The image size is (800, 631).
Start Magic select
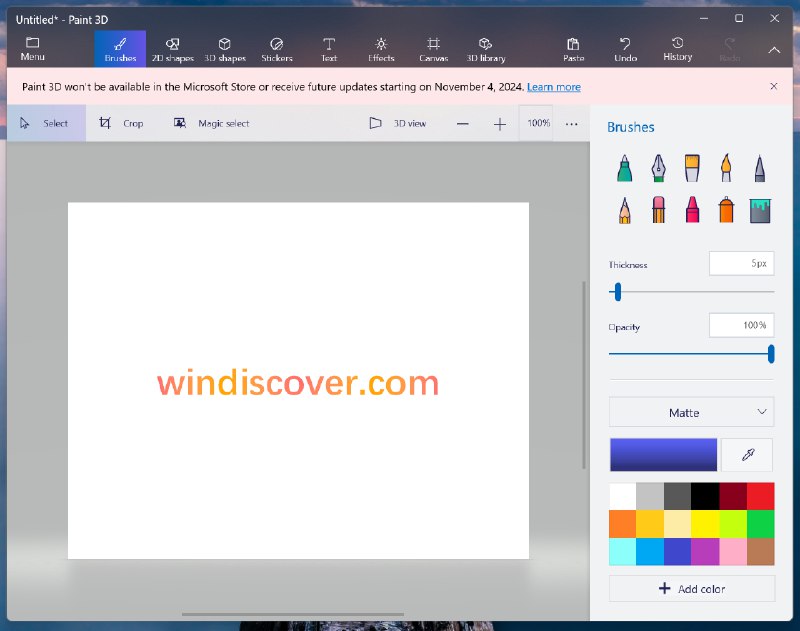[212, 123]
